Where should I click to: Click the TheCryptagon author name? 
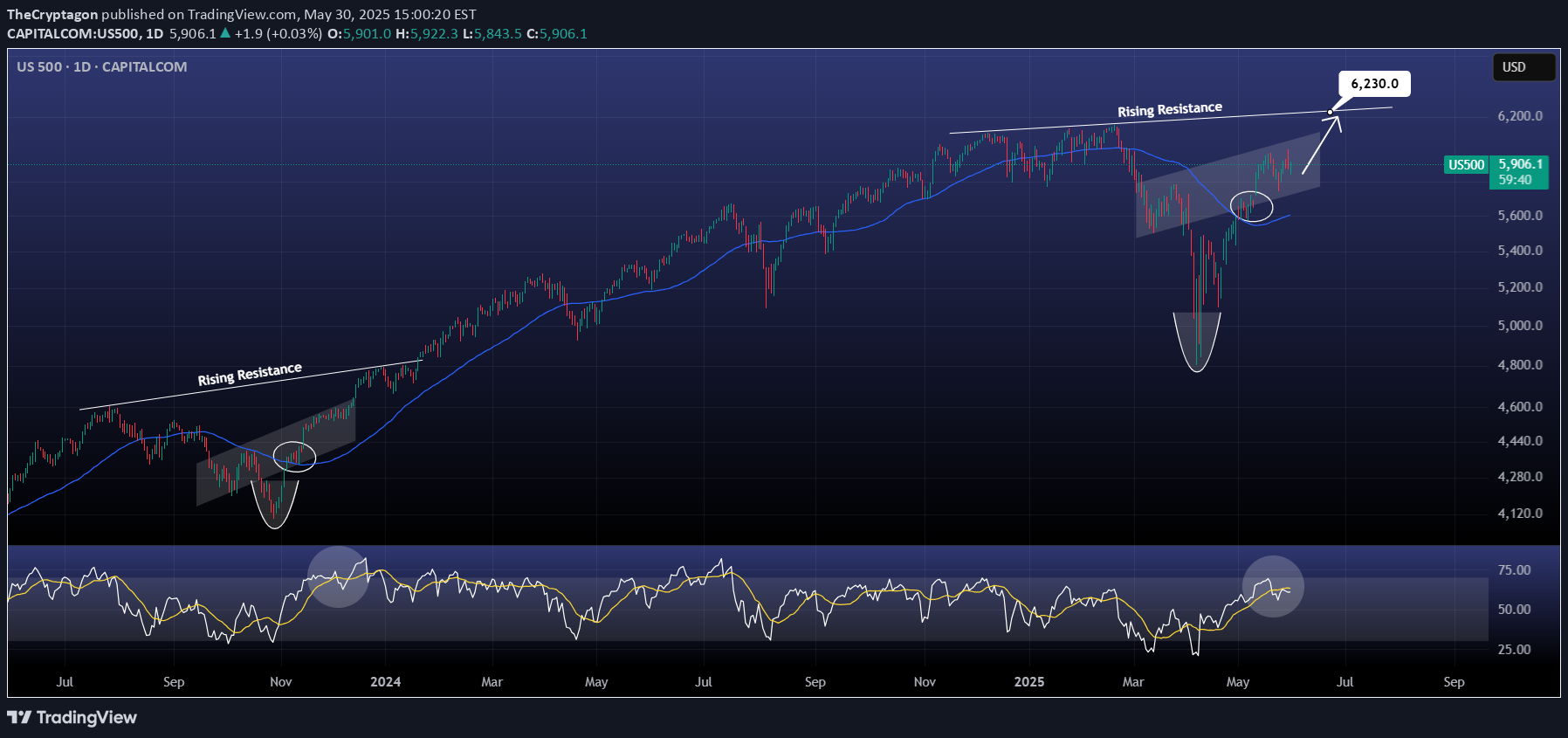52,14
